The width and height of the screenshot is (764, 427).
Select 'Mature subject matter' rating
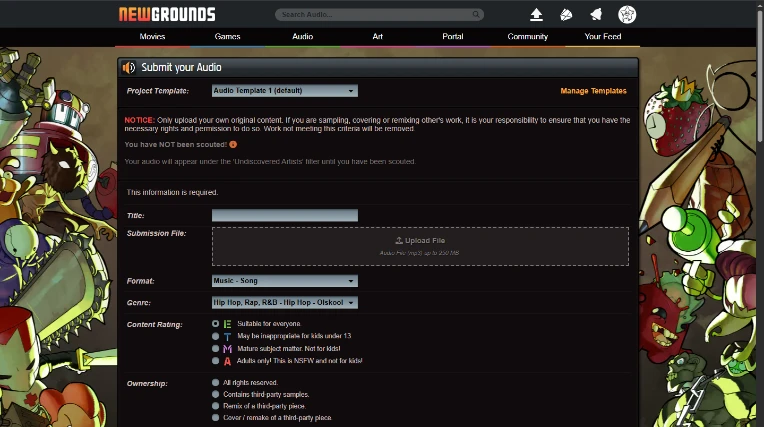click(215, 349)
